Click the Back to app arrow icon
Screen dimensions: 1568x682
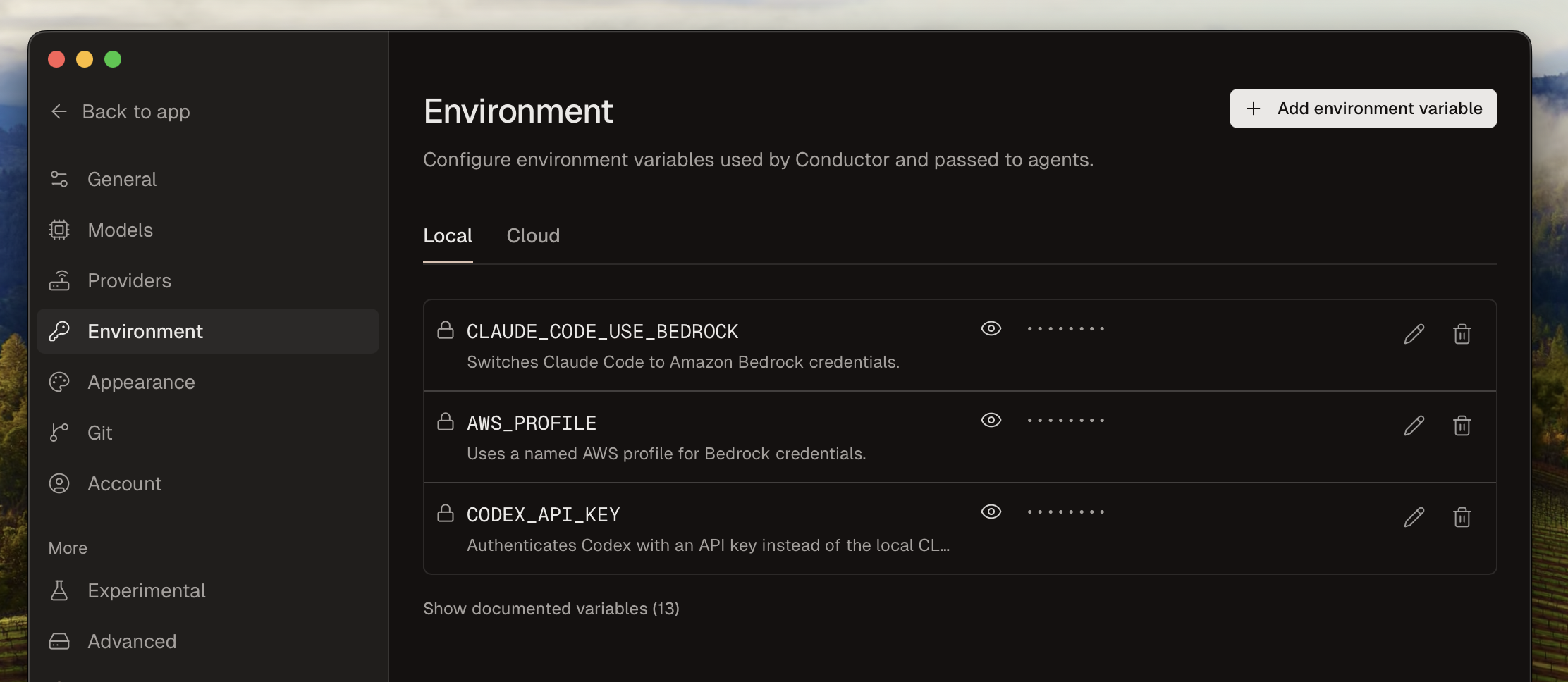click(59, 111)
